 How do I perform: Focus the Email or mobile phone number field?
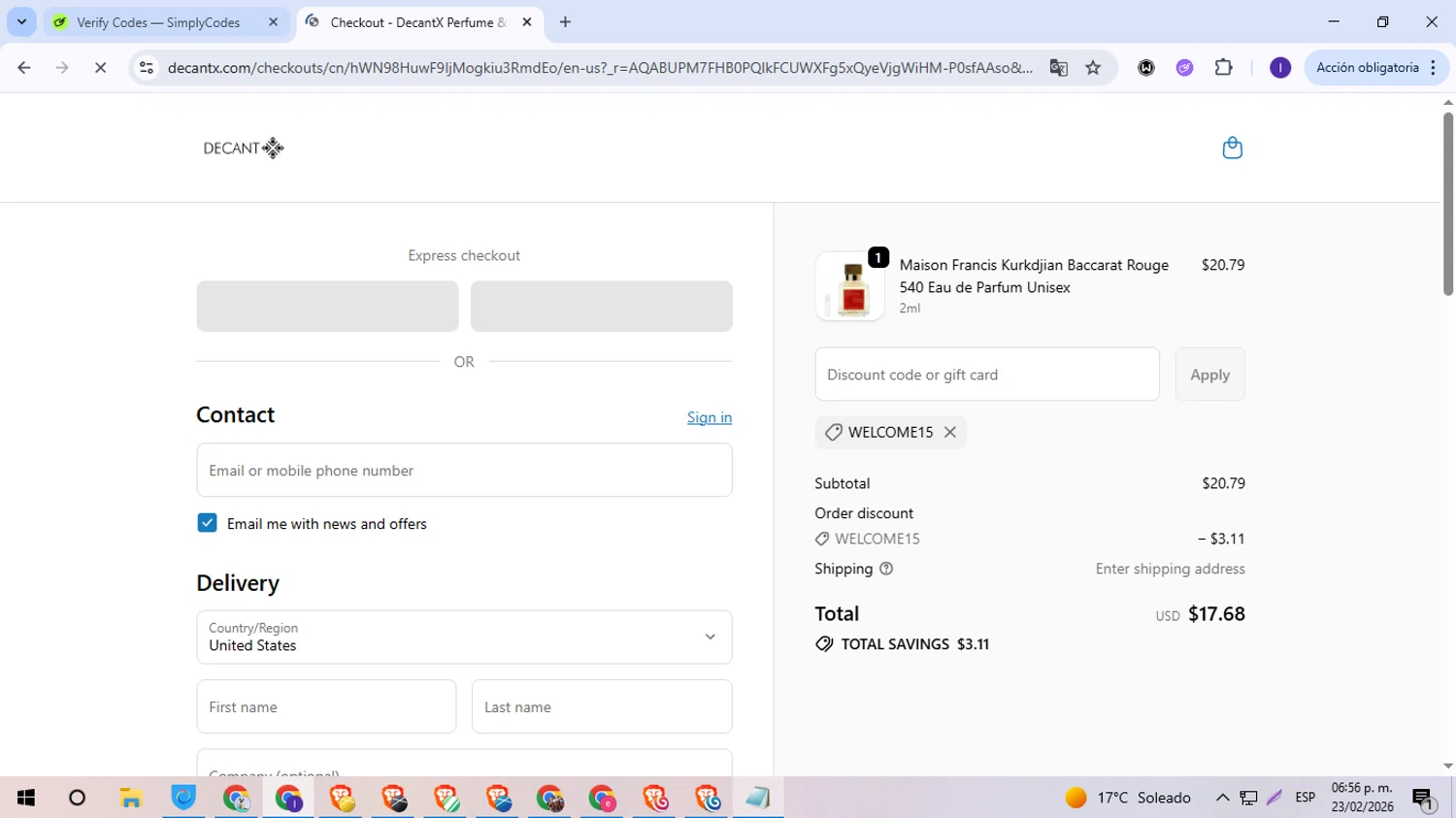pos(464,471)
